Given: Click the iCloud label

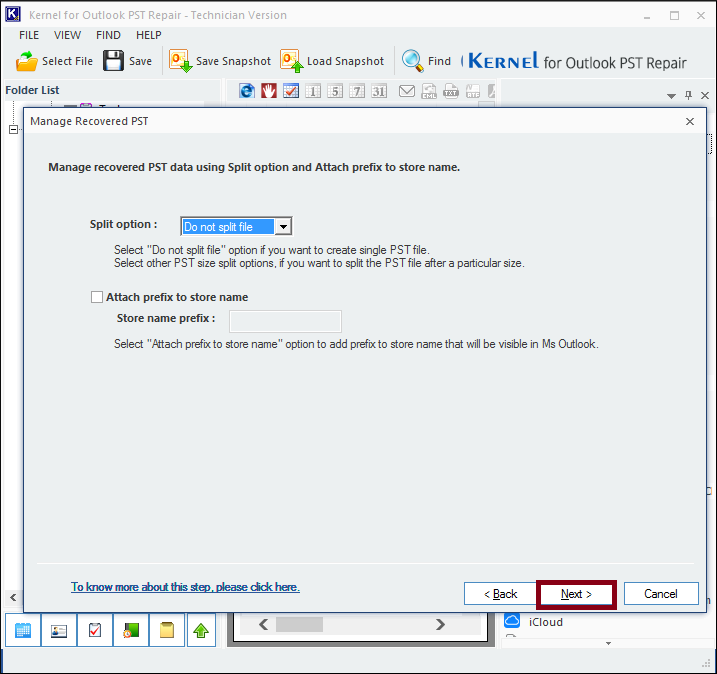Looking at the screenshot, I should [546, 622].
